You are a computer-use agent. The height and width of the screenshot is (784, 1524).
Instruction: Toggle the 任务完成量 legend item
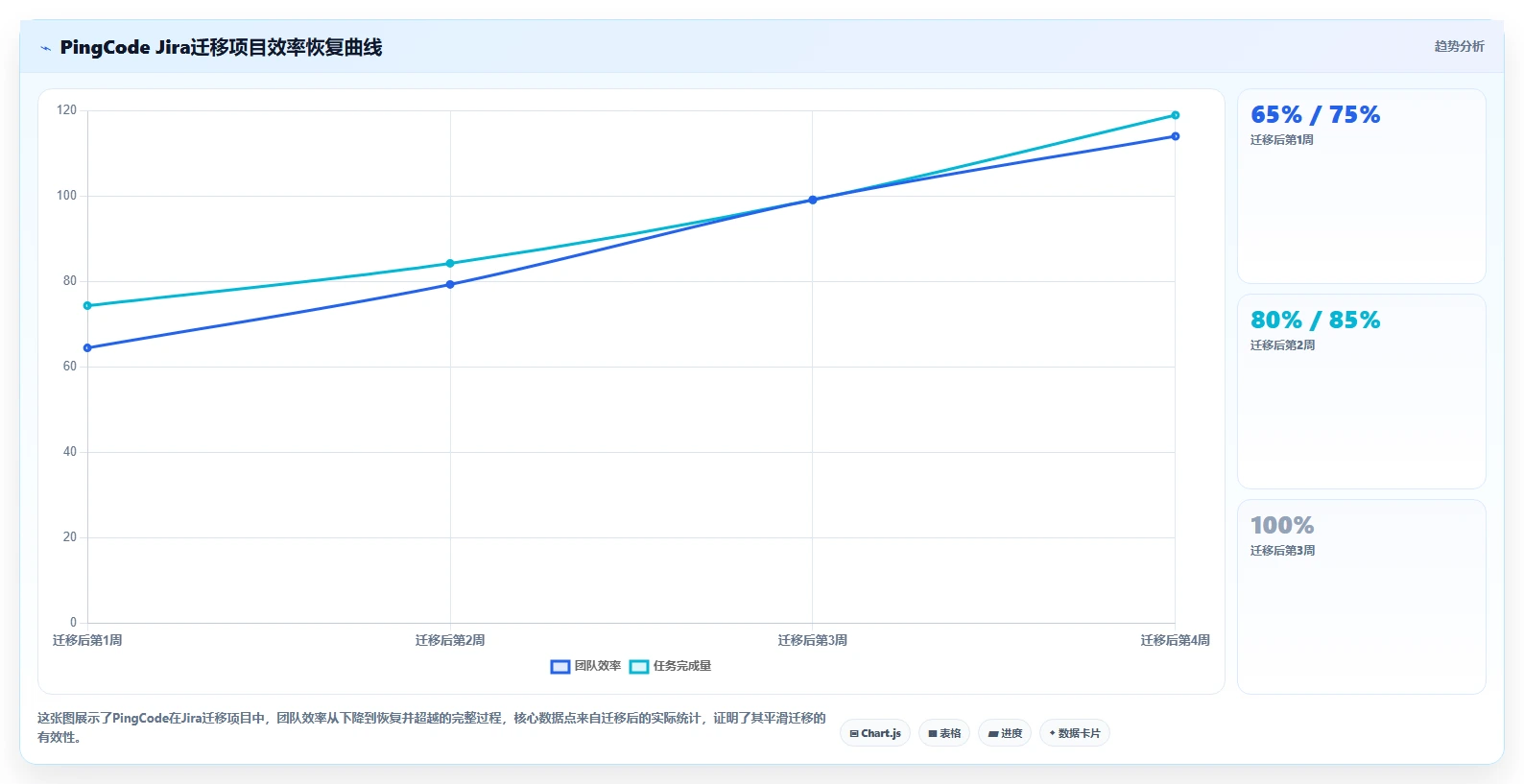670,666
